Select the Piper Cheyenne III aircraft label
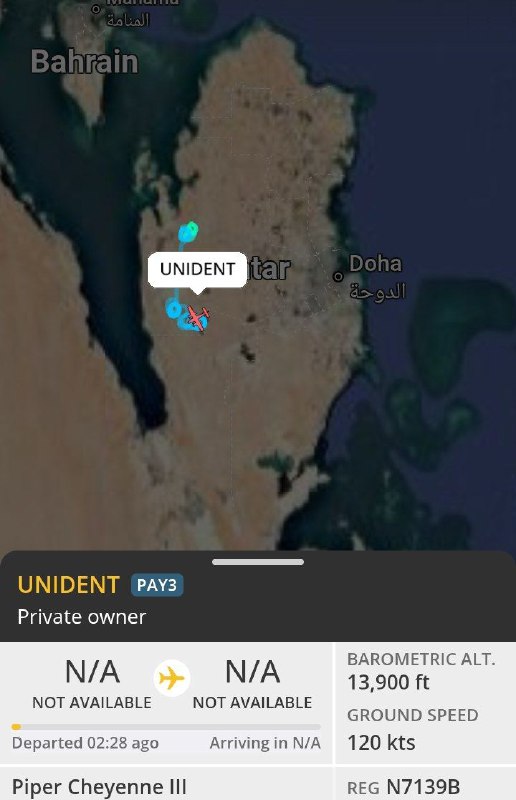The image size is (516, 800). point(99,787)
